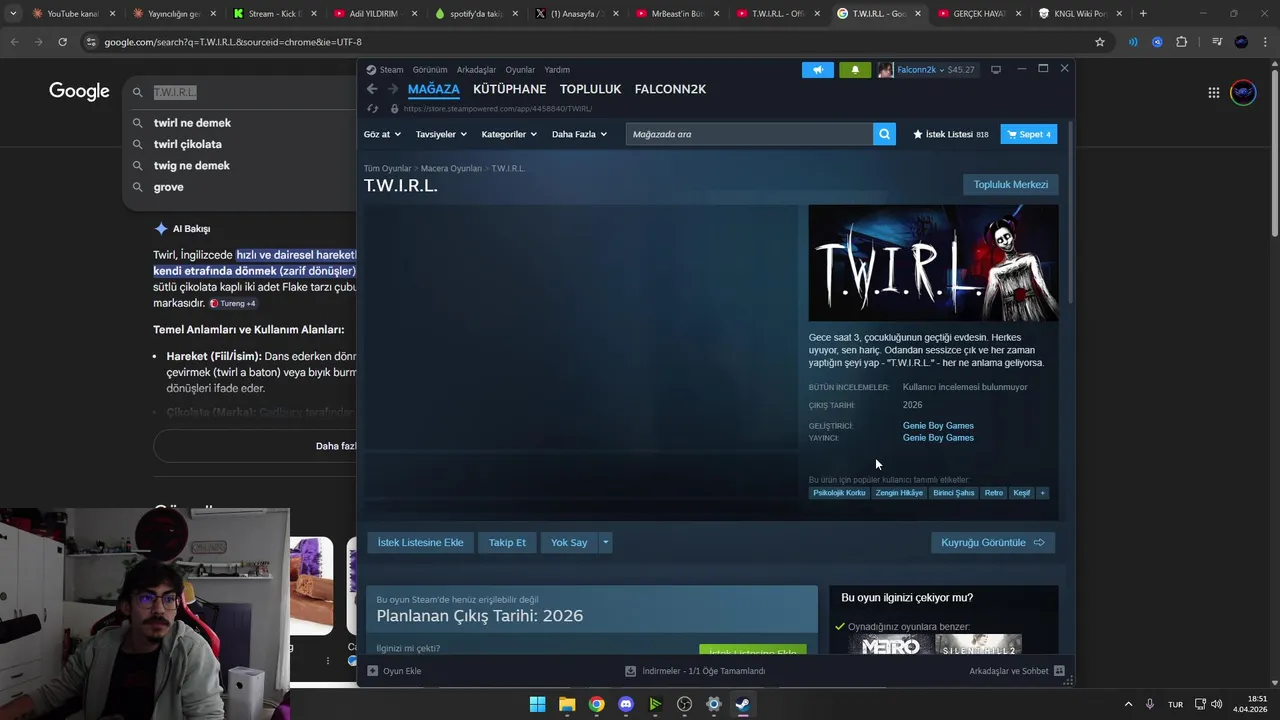This screenshot has width=1280, height=720.
Task: Bookmark this page with Chrome star icon
Action: coord(1100,42)
